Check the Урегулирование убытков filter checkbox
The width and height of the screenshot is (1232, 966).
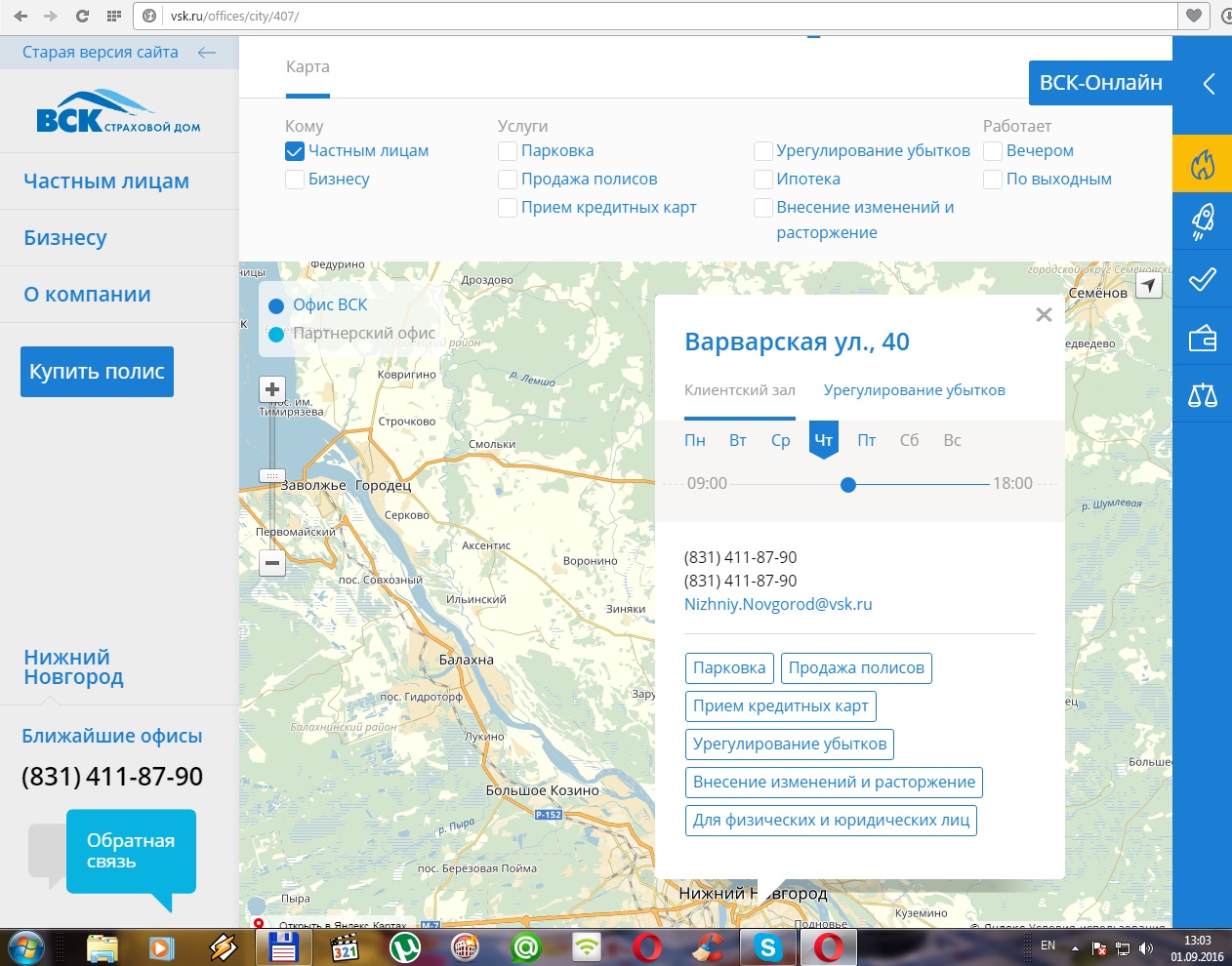(x=763, y=151)
